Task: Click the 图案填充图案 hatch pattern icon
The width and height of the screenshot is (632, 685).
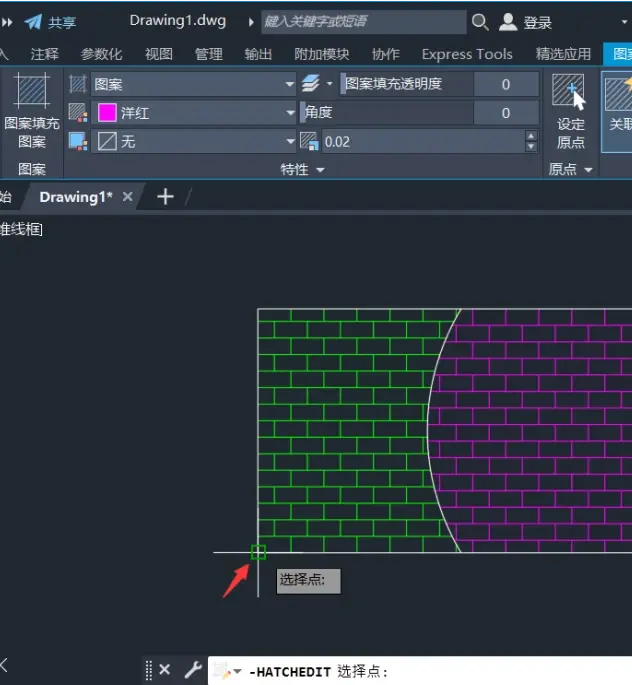Action: pos(31,91)
